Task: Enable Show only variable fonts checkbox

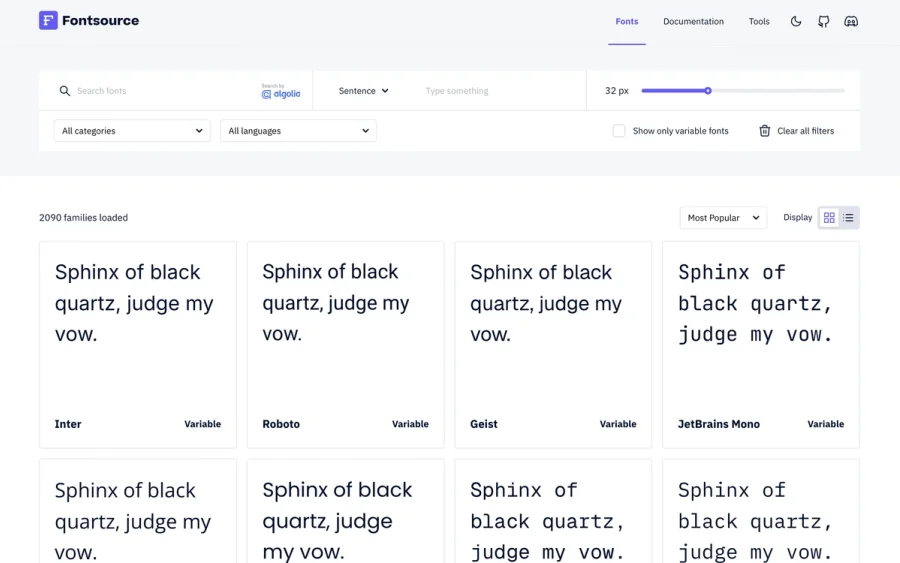Action: (619, 131)
